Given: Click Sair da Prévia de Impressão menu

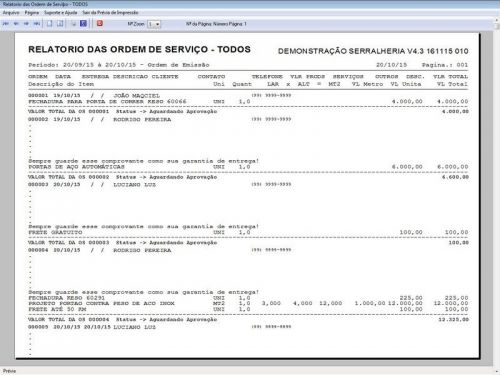Looking at the screenshot, I should tap(110, 13).
